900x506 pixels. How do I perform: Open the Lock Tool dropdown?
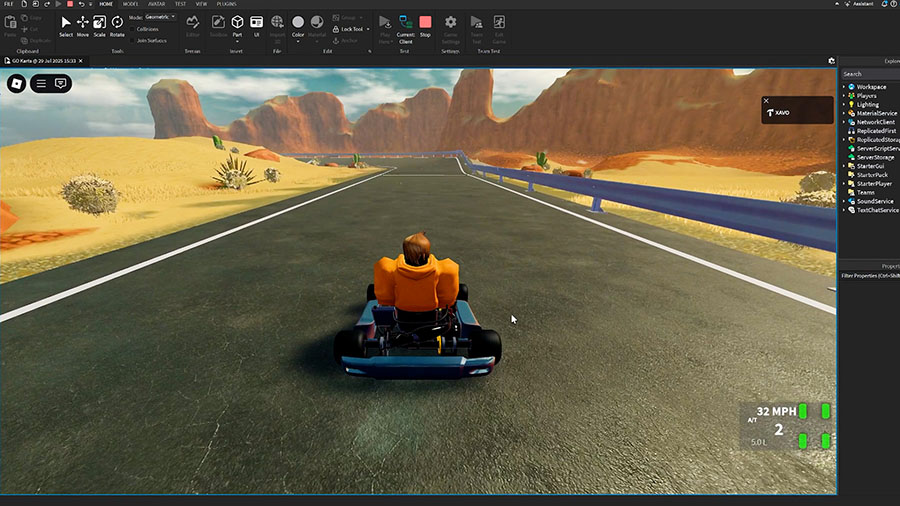tap(368, 29)
